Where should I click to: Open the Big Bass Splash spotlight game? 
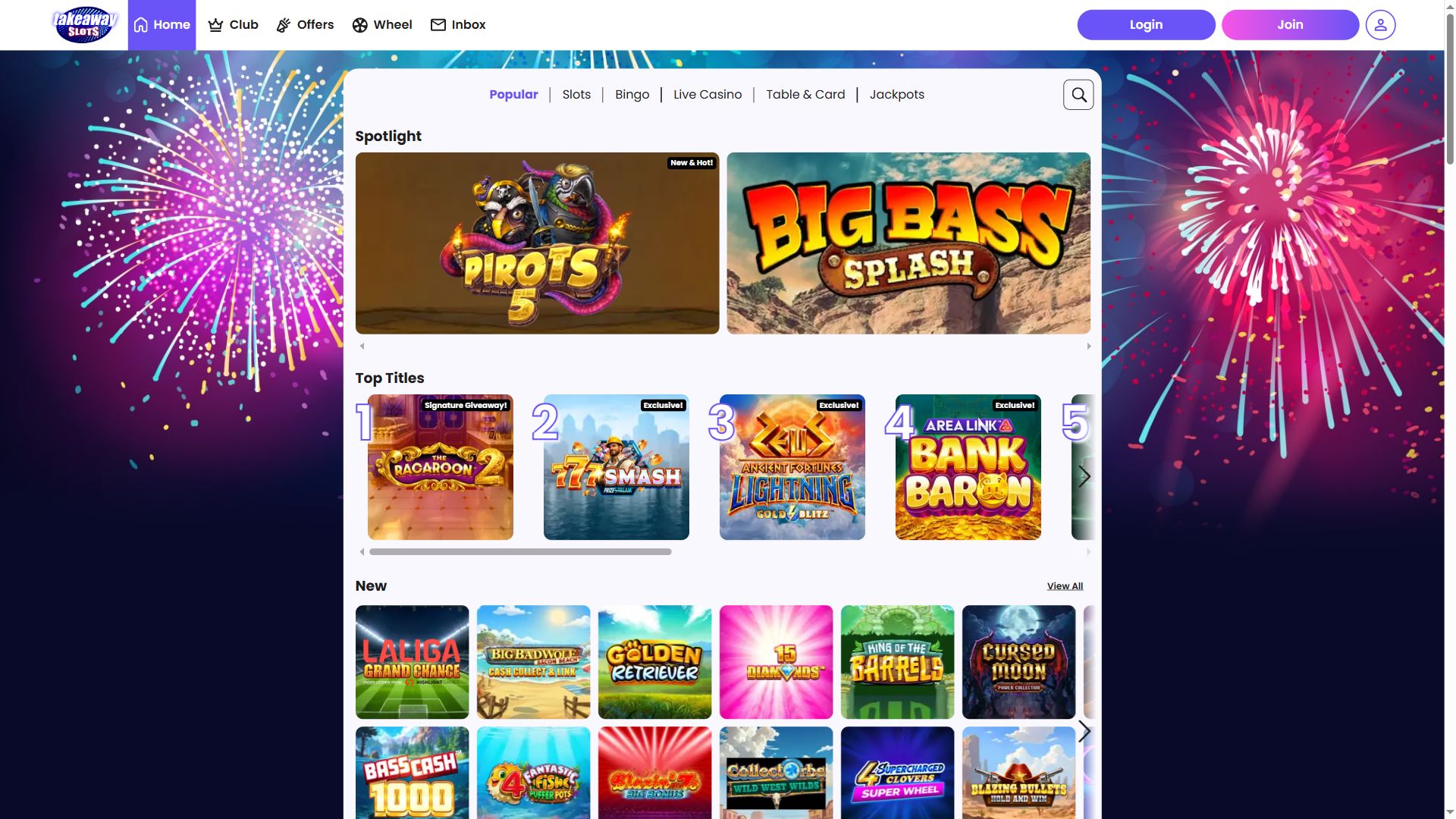point(908,243)
